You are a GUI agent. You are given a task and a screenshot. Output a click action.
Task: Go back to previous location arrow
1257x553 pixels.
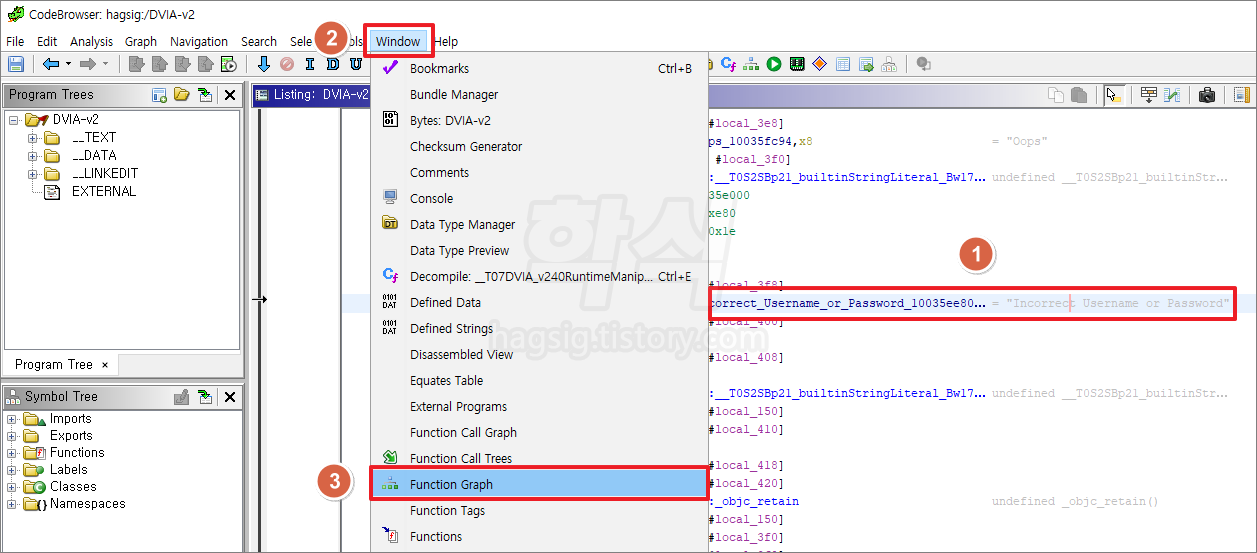[x=51, y=64]
